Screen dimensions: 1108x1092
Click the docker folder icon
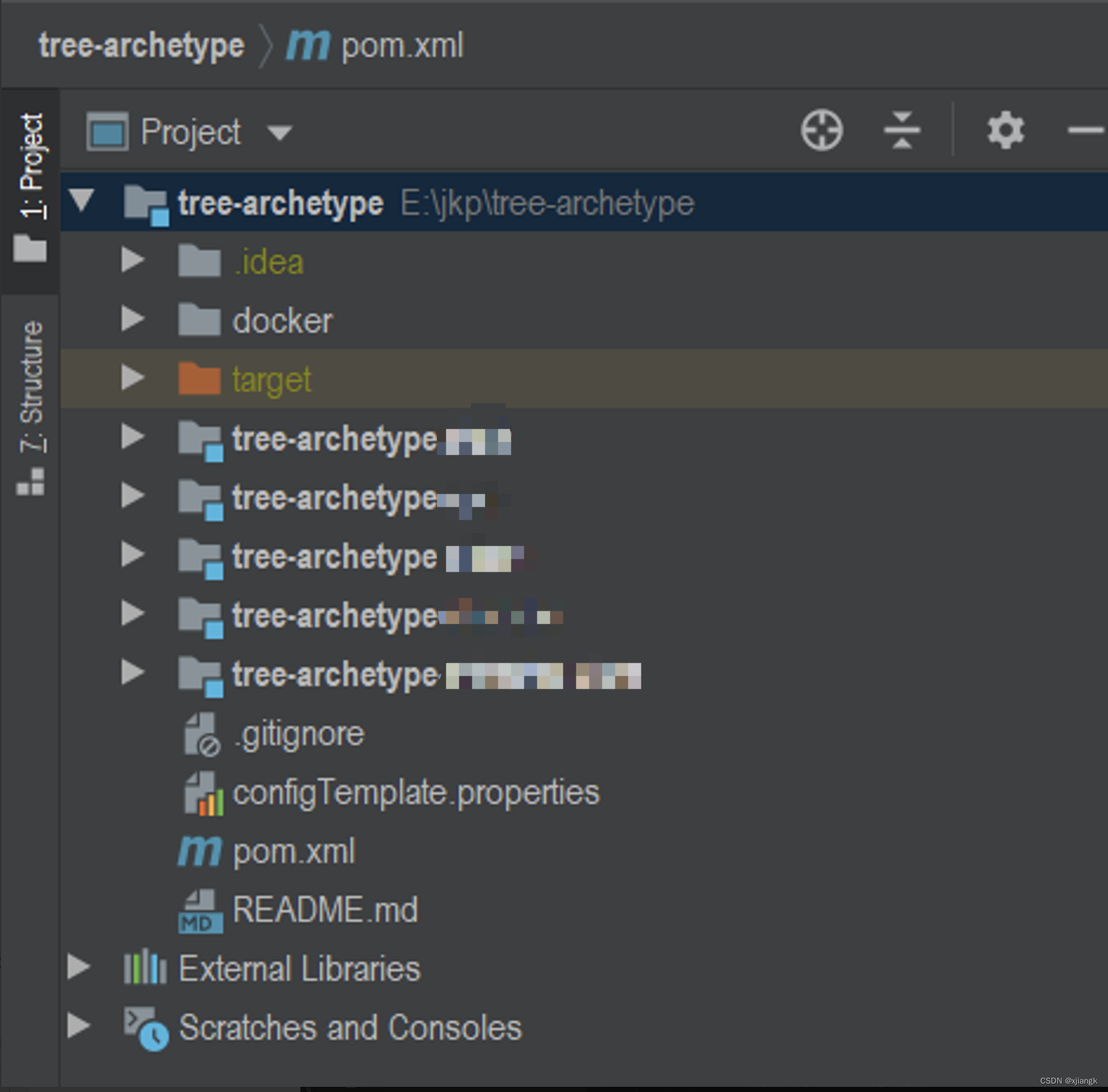coord(199,319)
